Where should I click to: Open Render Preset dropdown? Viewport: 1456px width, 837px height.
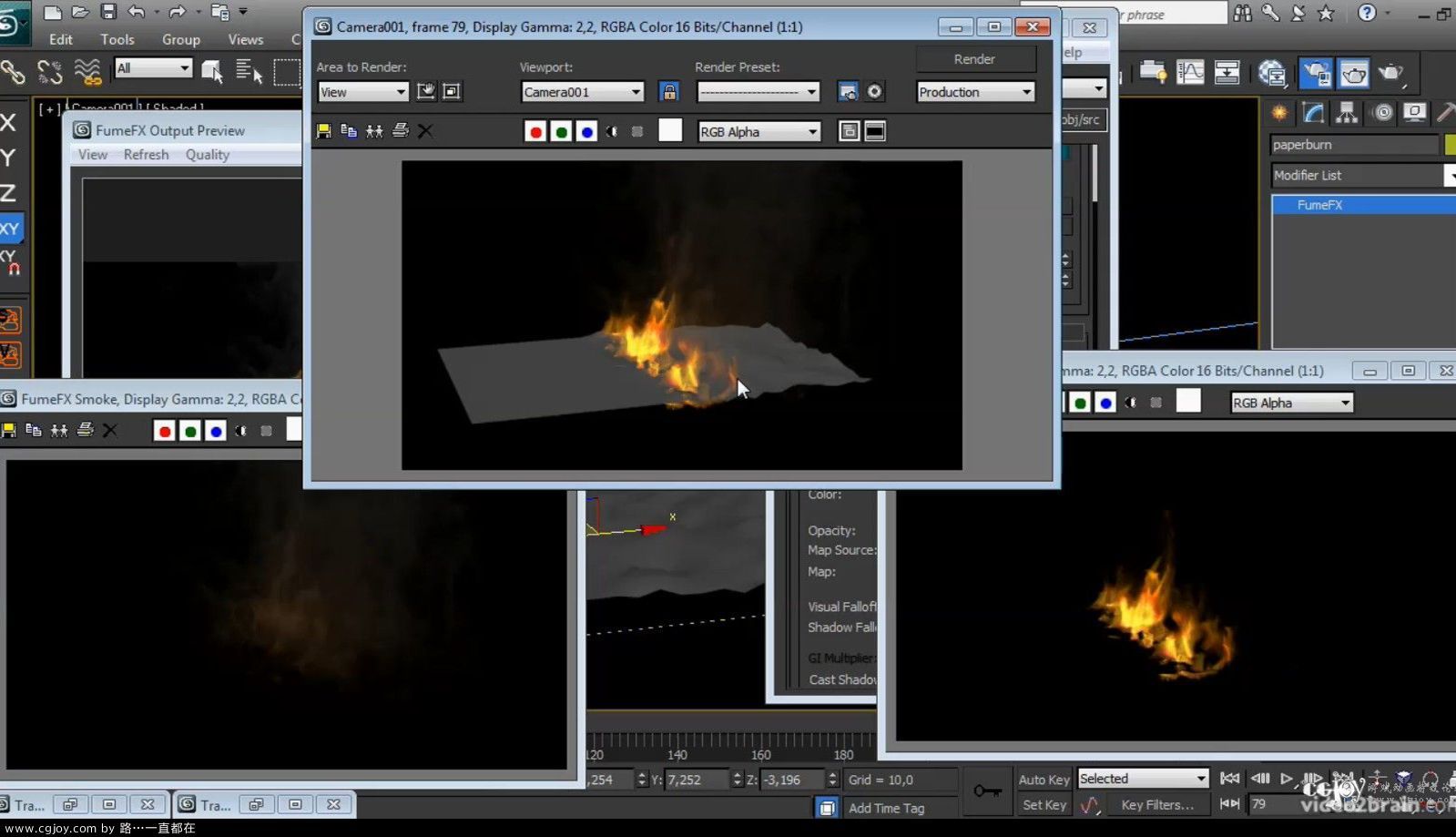click(x=759, y=92)
